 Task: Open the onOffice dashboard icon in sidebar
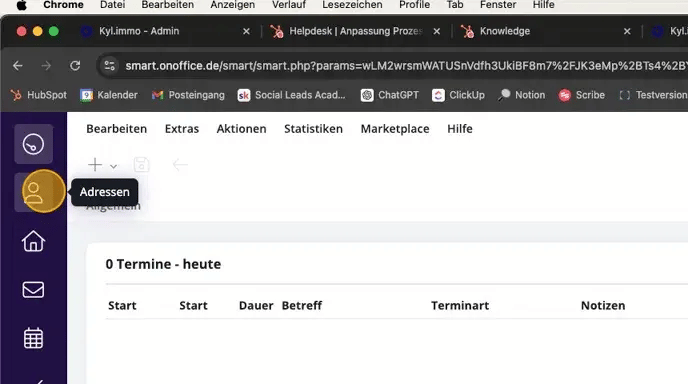[33, 144]
